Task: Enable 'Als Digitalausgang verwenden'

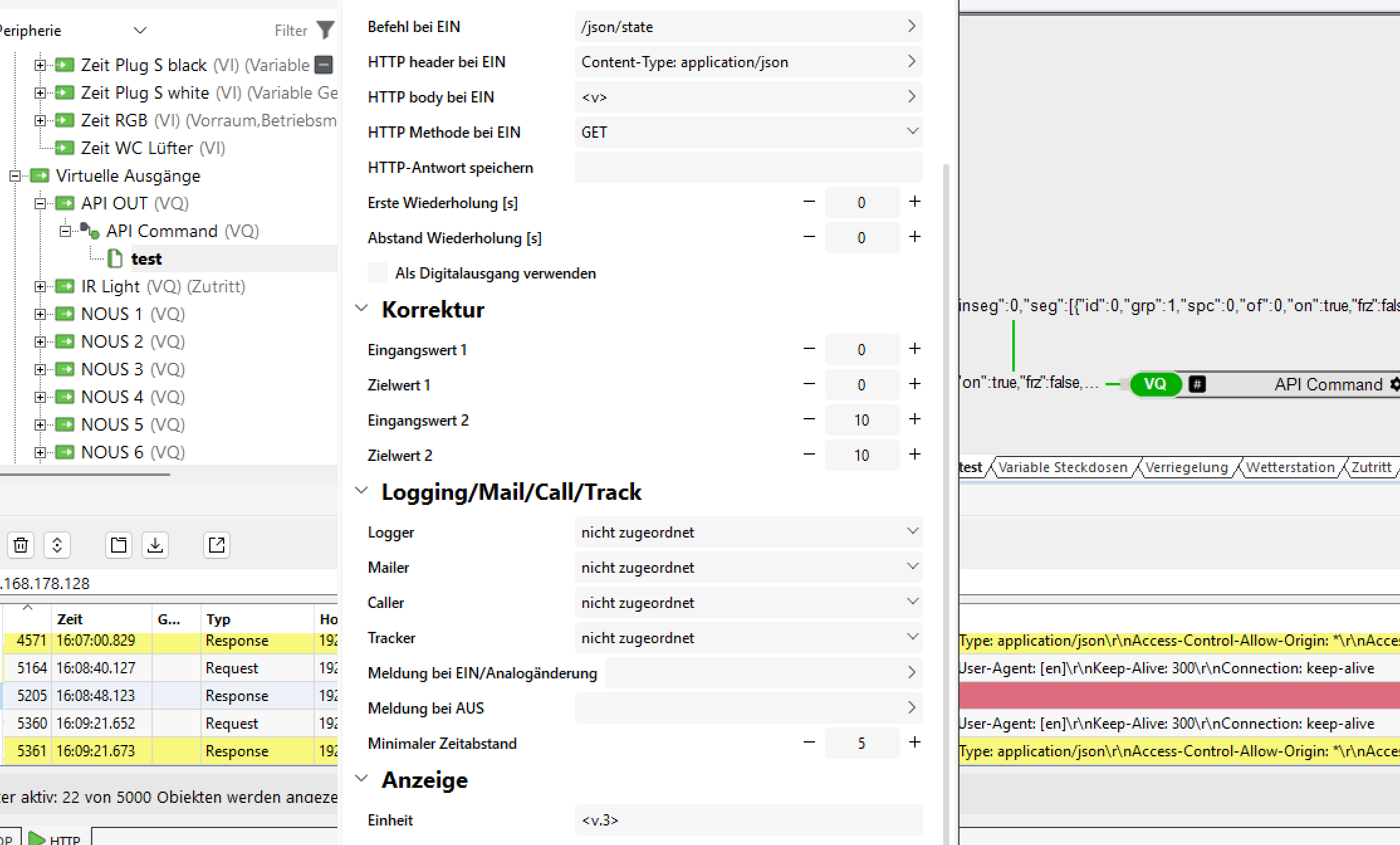Action: pyautogui.click(x=377, y=272)
